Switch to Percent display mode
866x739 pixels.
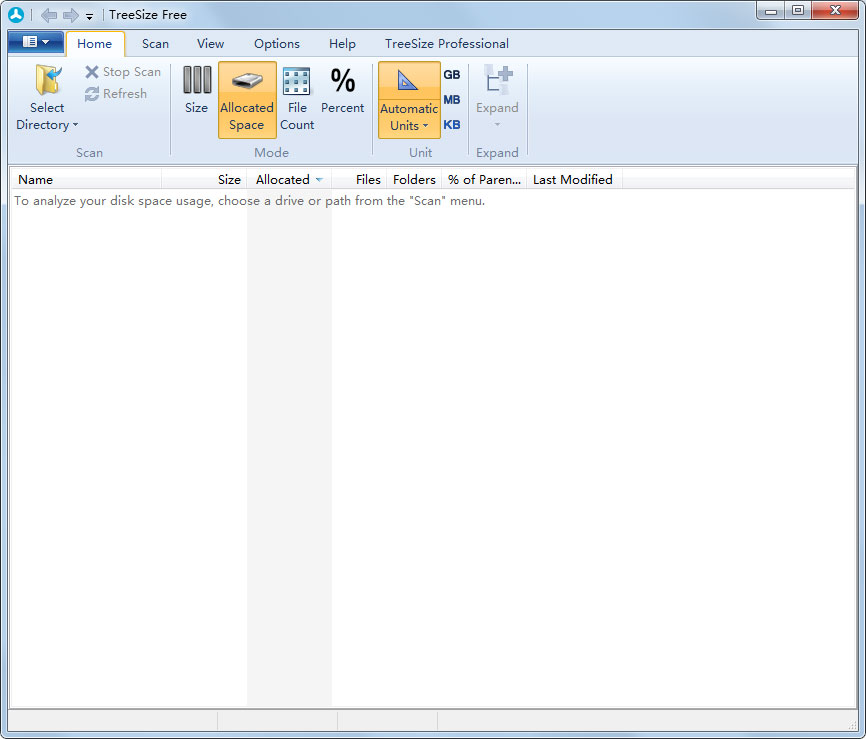(x=342, y=90)
